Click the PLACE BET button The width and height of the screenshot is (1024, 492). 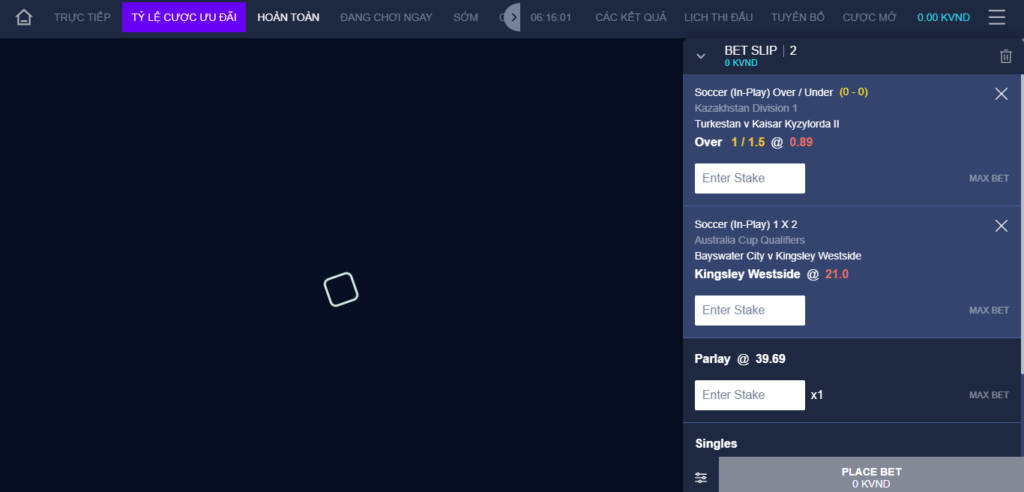coord(871,475)
